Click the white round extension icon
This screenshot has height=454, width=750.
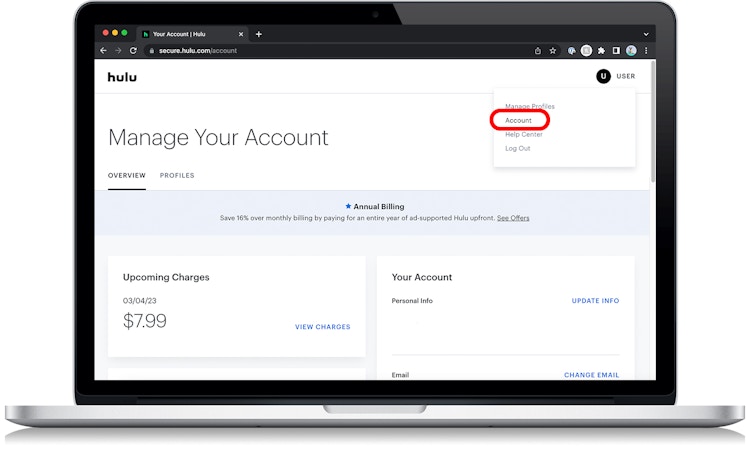586,51
